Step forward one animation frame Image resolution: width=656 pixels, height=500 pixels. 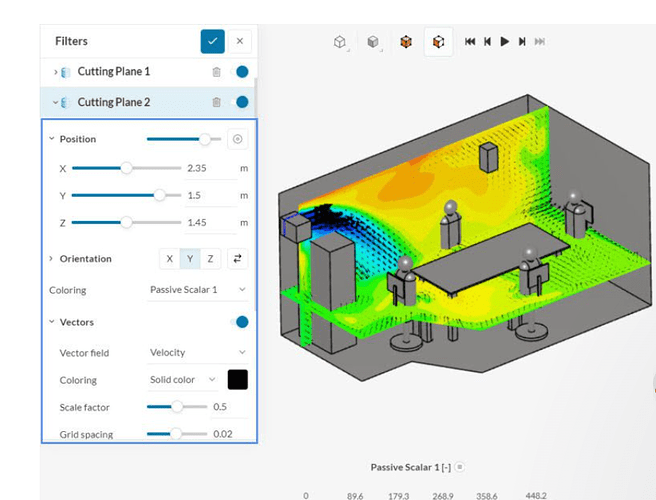[x=522, y=41]
